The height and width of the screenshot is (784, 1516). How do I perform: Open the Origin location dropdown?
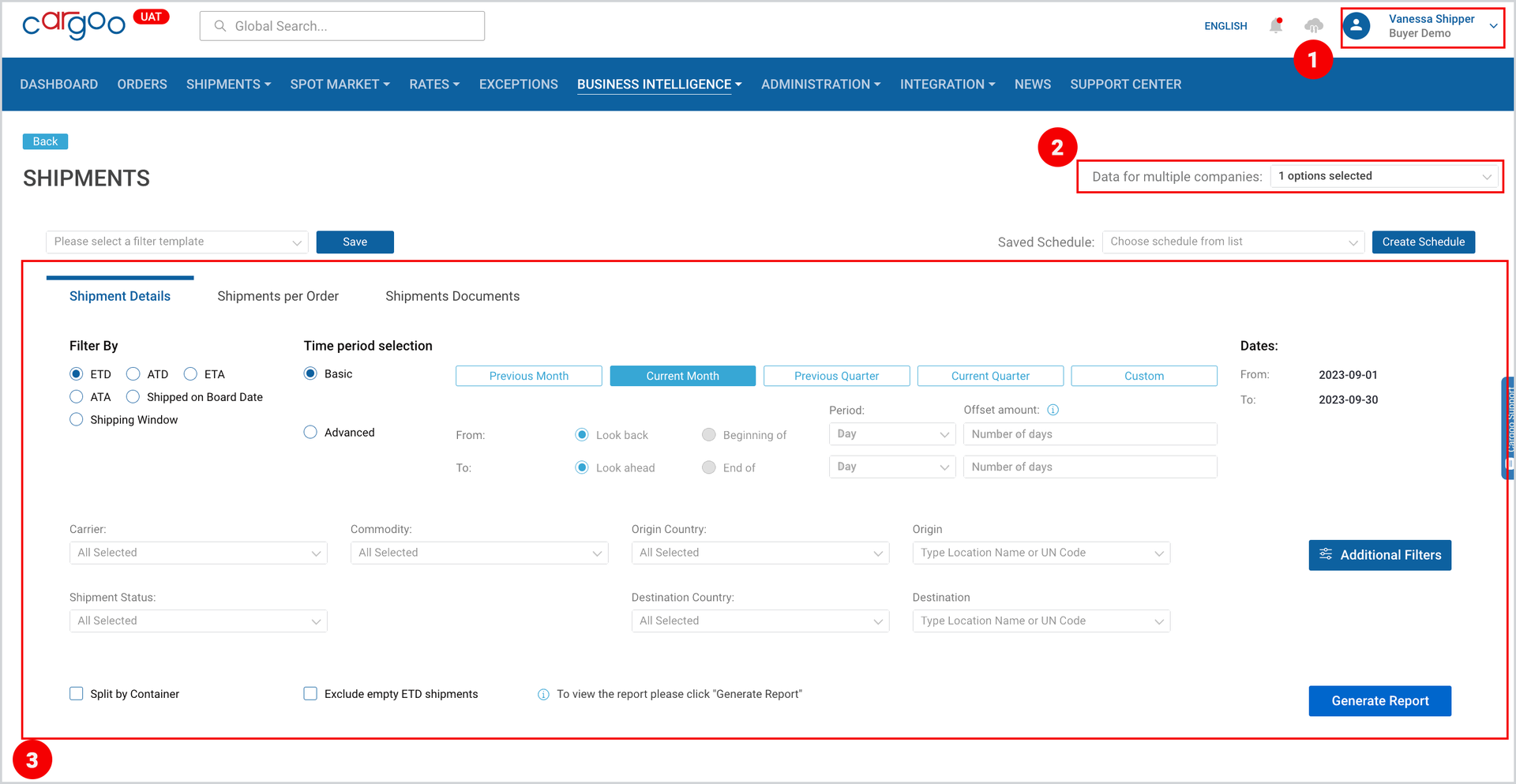point(1041,553)
